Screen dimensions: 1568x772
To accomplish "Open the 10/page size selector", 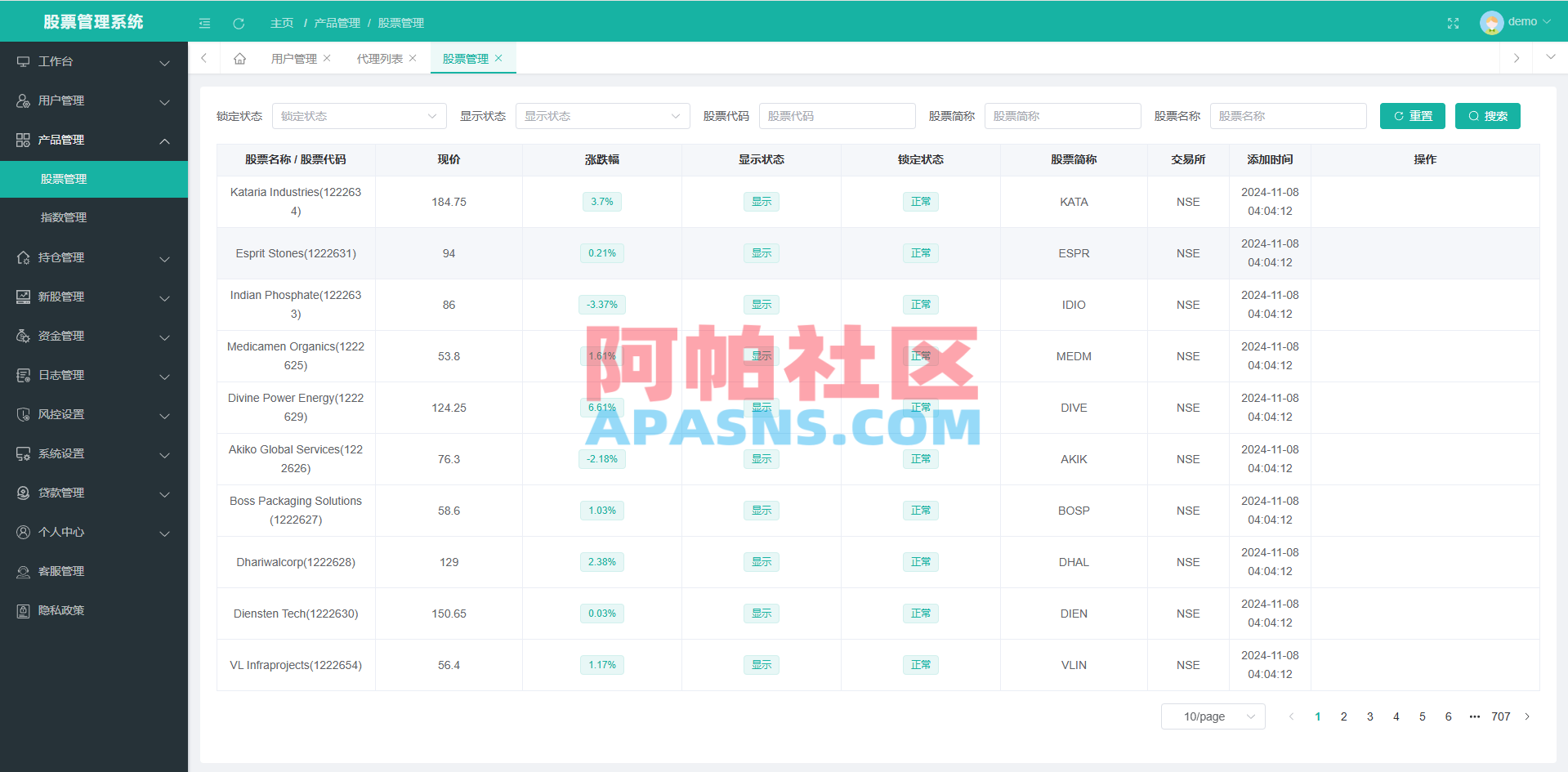I will tap(1213, 716).
